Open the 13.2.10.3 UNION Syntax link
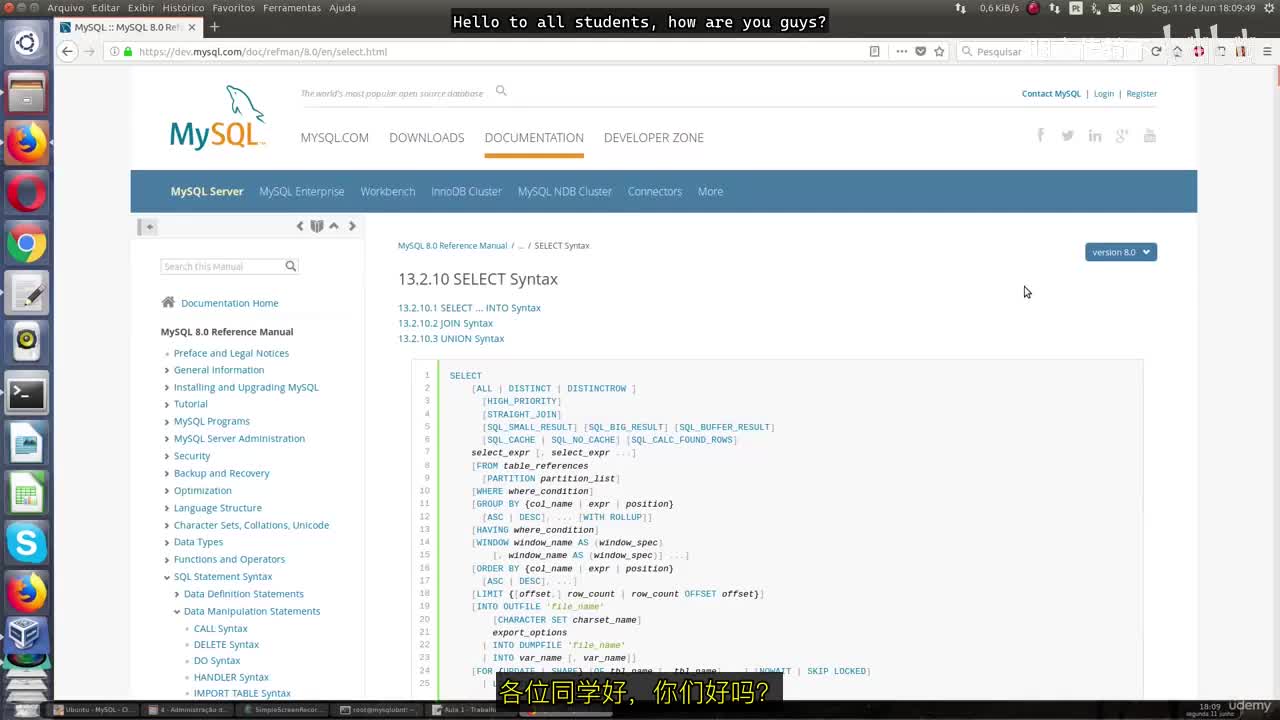The width and height of the screenshot is (1280, 720). click(451, 338)
